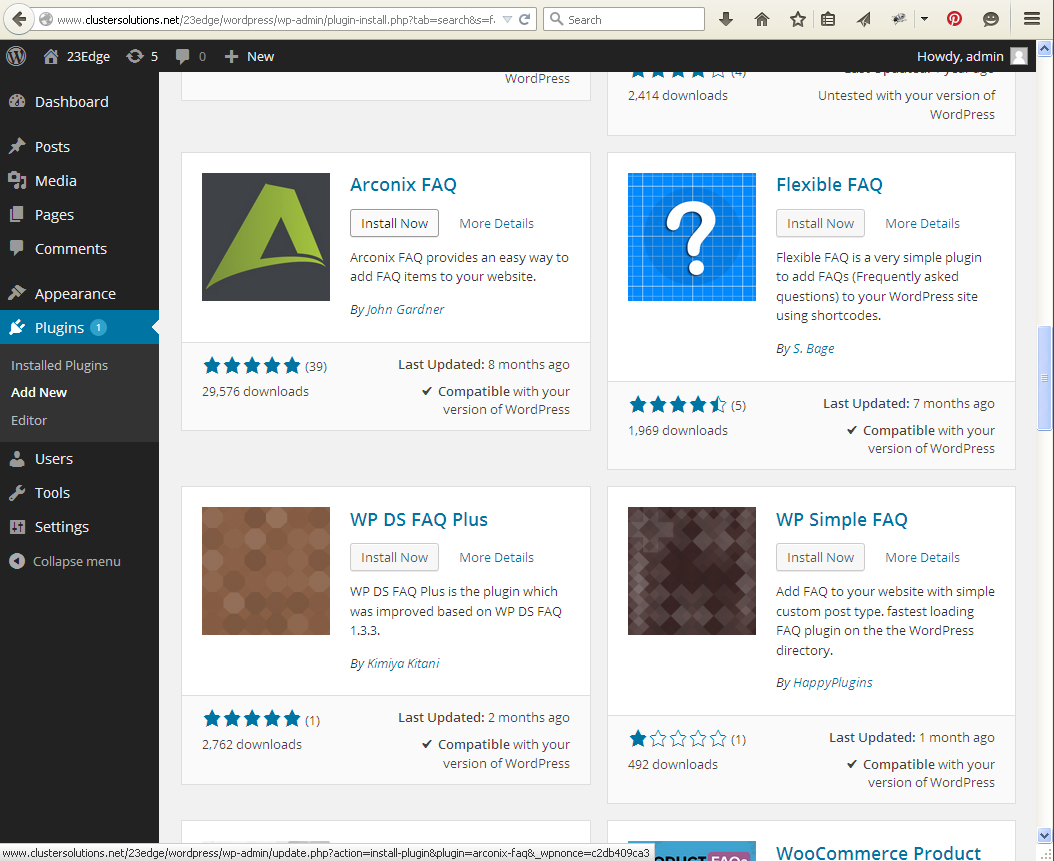Open the WP Simple FAQ title link
The image size is (1054, 861).
click(x=842, y=520)
